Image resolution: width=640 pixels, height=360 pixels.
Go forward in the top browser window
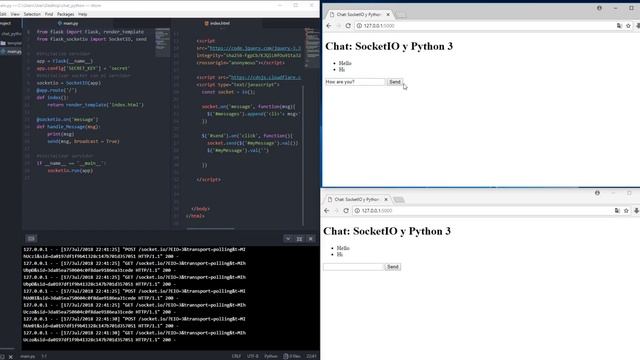point(338,25)
